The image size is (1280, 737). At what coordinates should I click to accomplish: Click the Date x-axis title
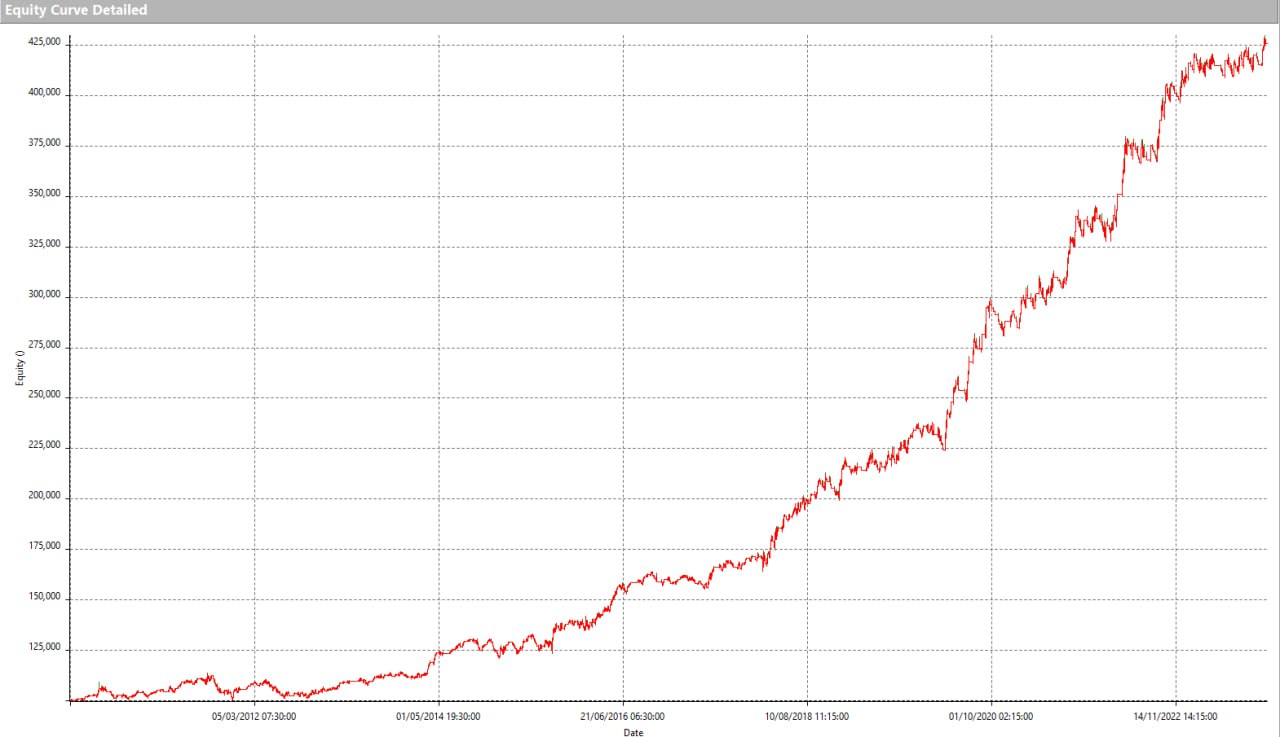[x=633, y=732]
